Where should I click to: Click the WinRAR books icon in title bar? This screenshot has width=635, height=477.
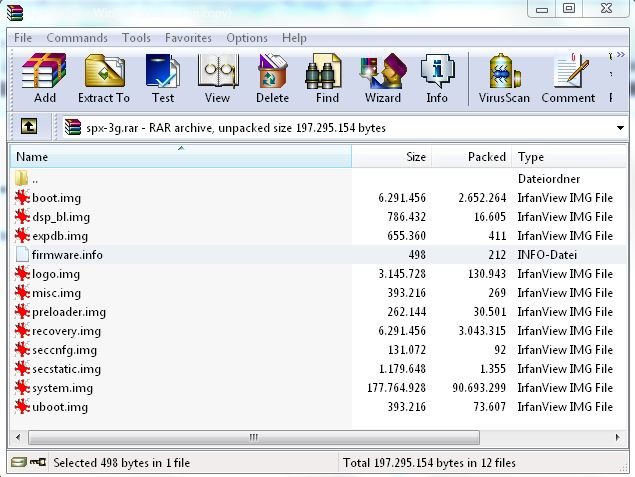coord(15,12)
